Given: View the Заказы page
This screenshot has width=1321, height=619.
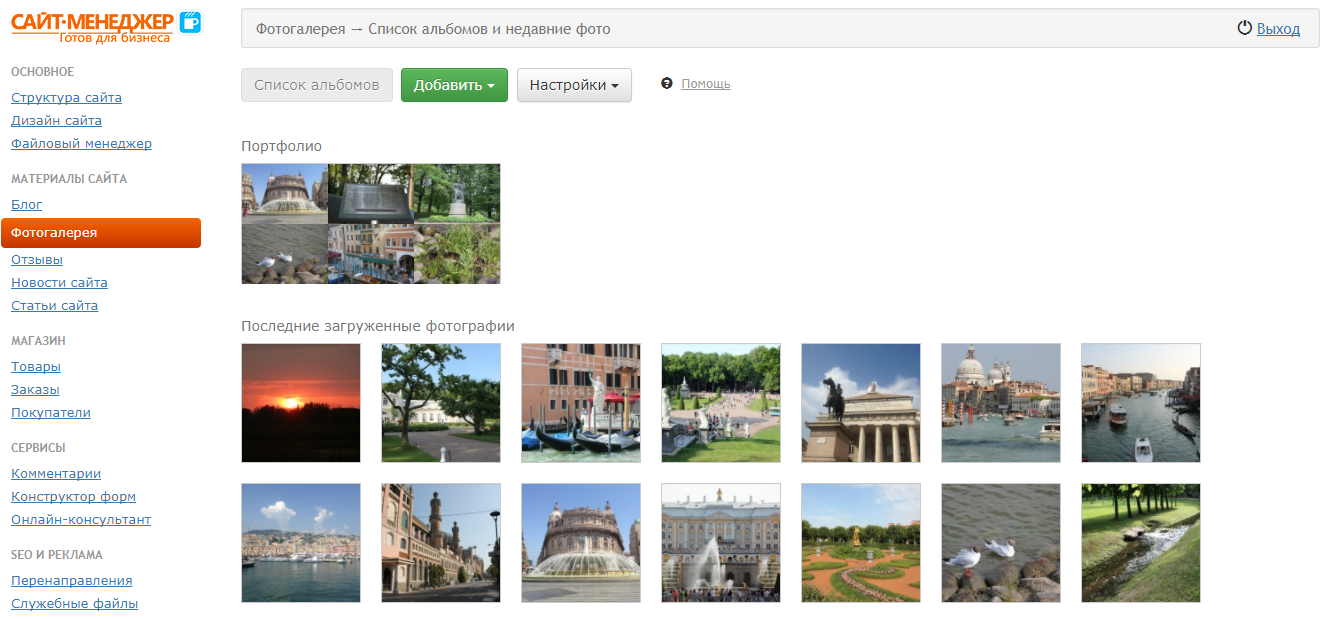Looking at the screenshot, I should (35, 390).
